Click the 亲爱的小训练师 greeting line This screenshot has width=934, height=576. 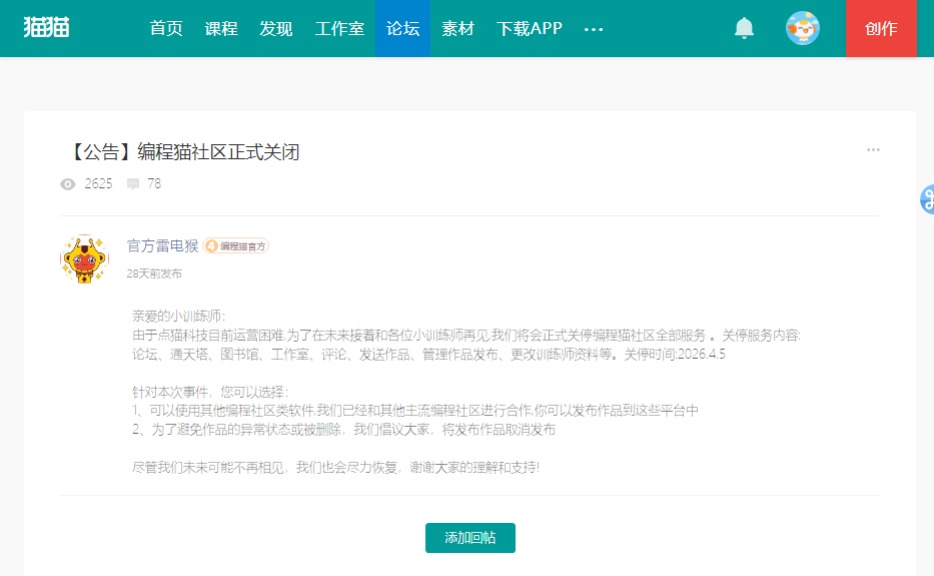[179, 316]
